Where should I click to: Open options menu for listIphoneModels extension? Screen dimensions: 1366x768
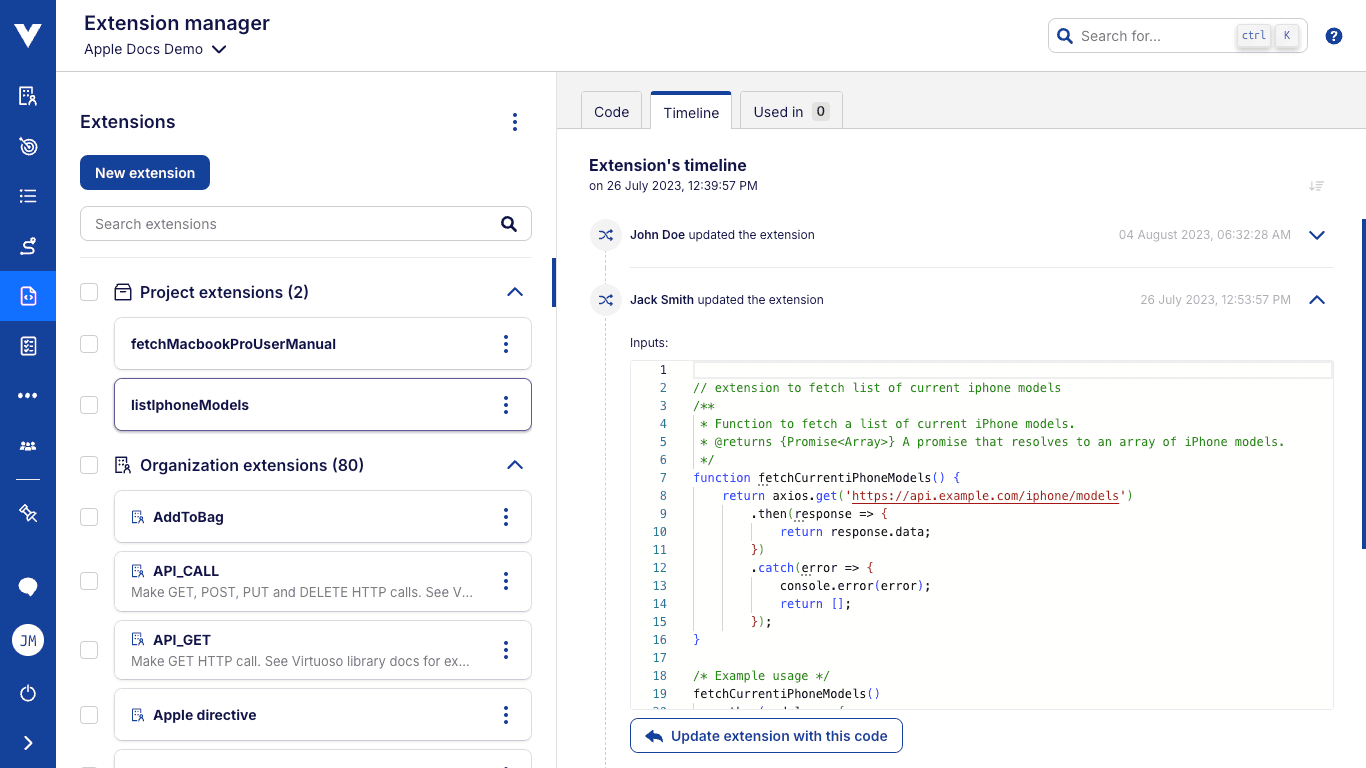coord(506,405)
